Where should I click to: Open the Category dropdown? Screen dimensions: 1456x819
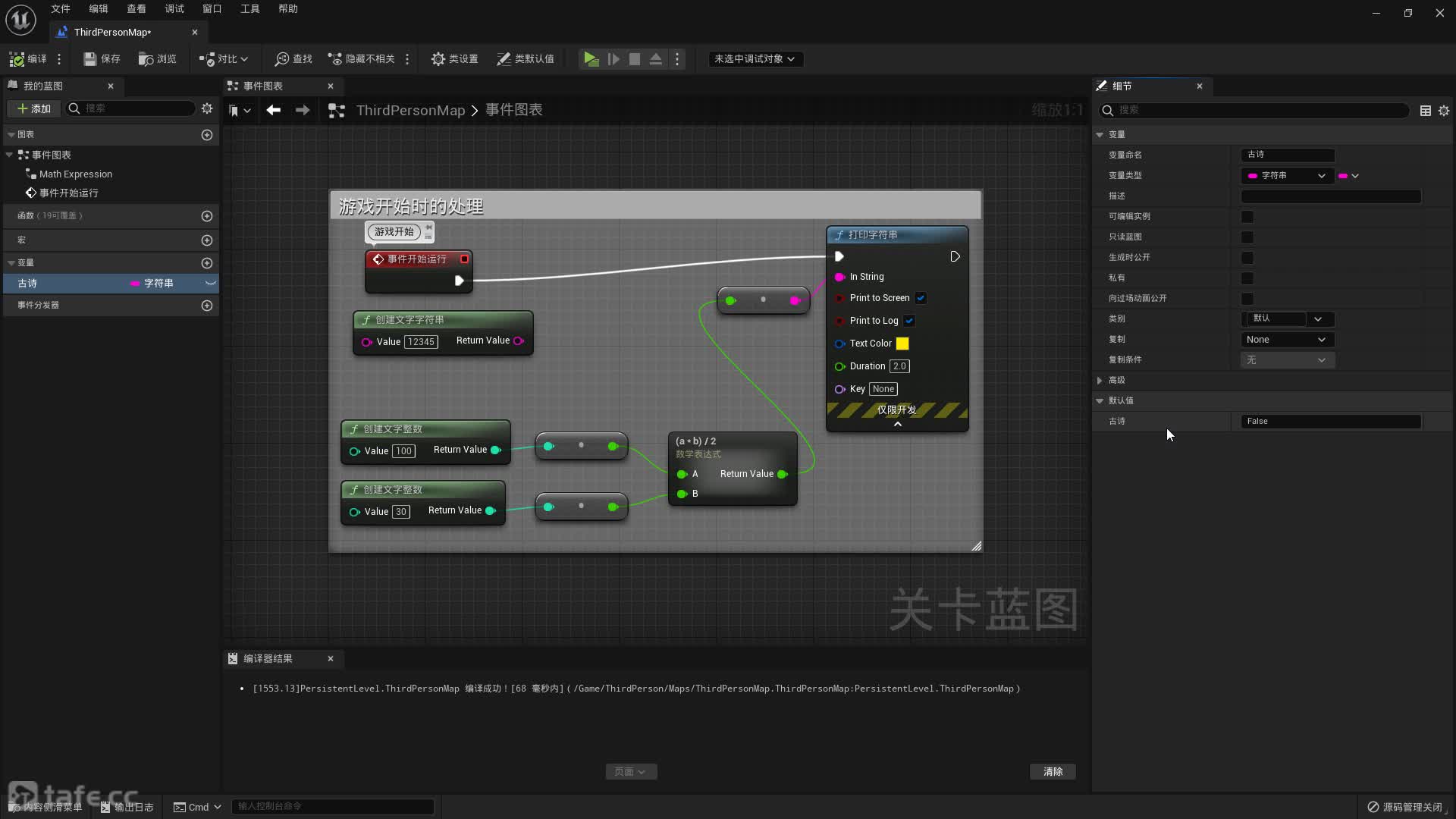1318,319
